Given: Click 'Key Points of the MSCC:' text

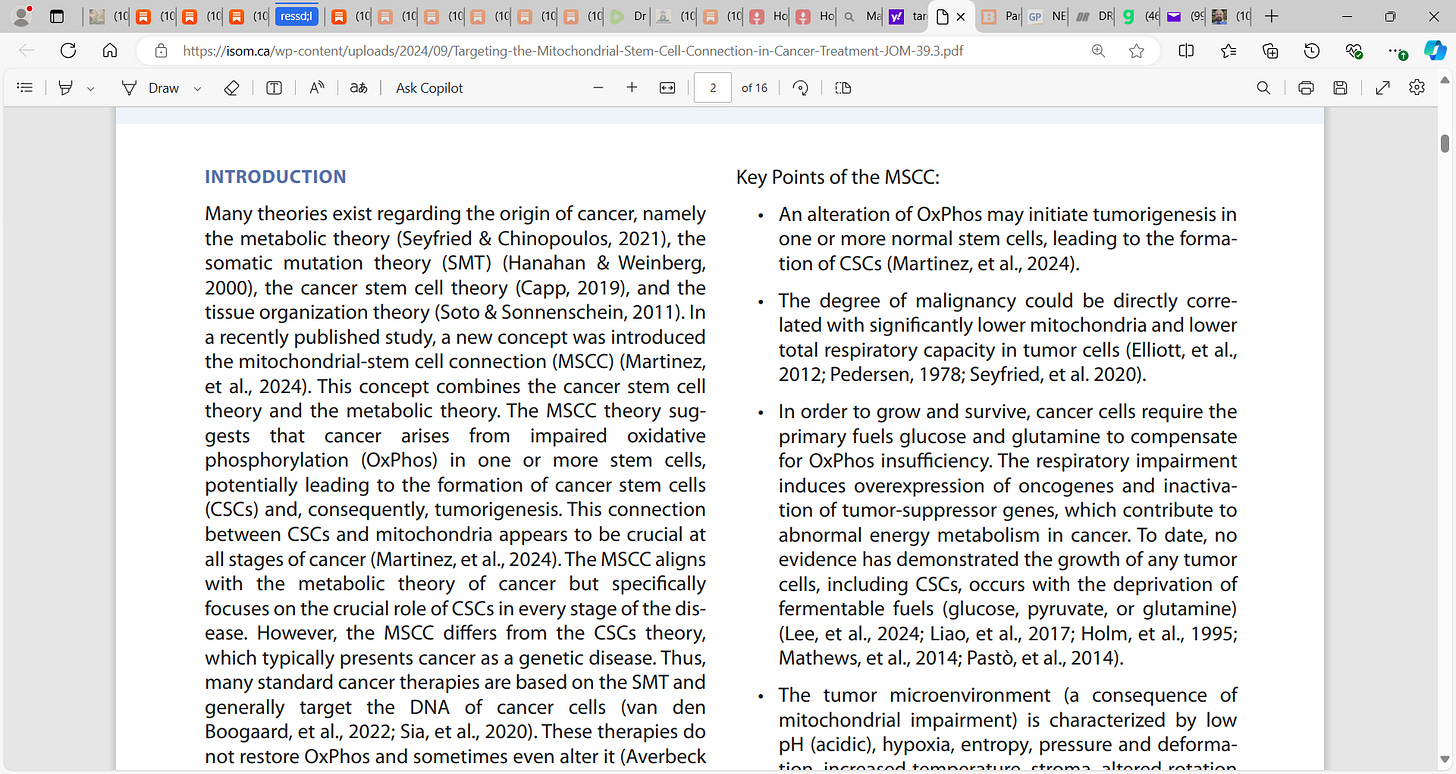Looking at the screenshot, I should [x=838, y=178].
